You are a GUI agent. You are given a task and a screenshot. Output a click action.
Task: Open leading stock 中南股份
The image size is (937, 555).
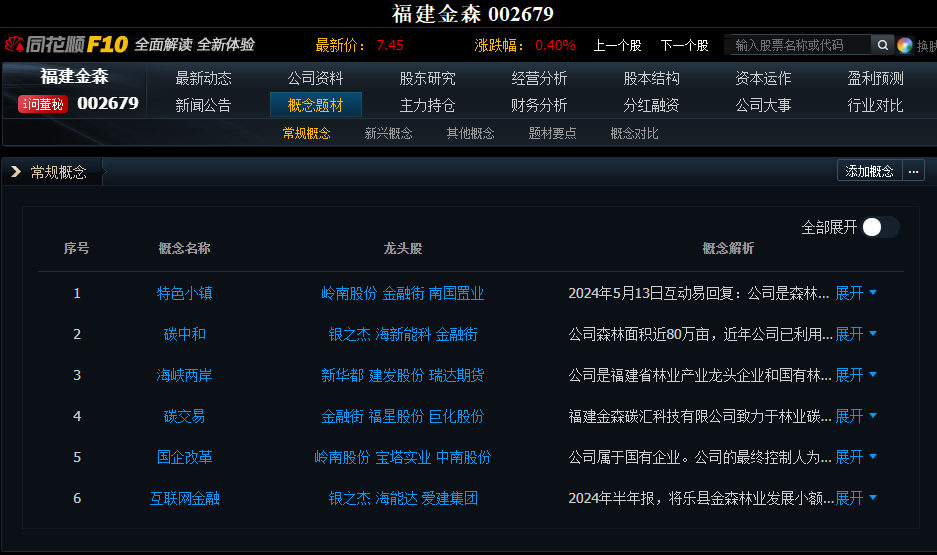464,457
